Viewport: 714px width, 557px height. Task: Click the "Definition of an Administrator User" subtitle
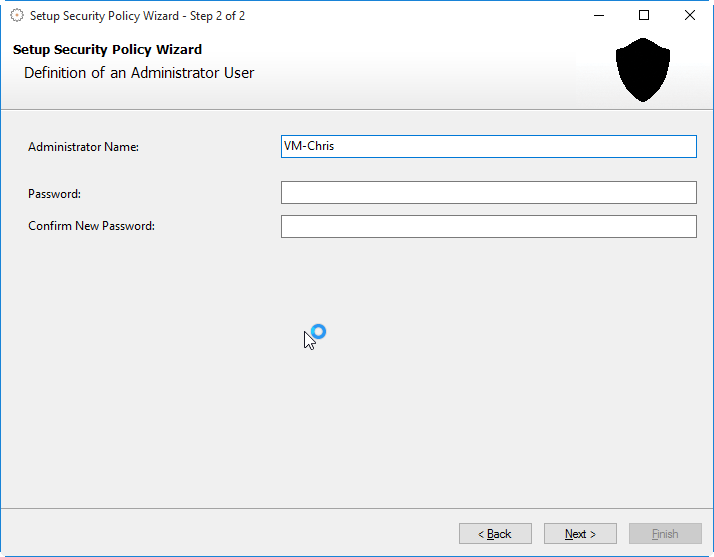click(139, 73)
